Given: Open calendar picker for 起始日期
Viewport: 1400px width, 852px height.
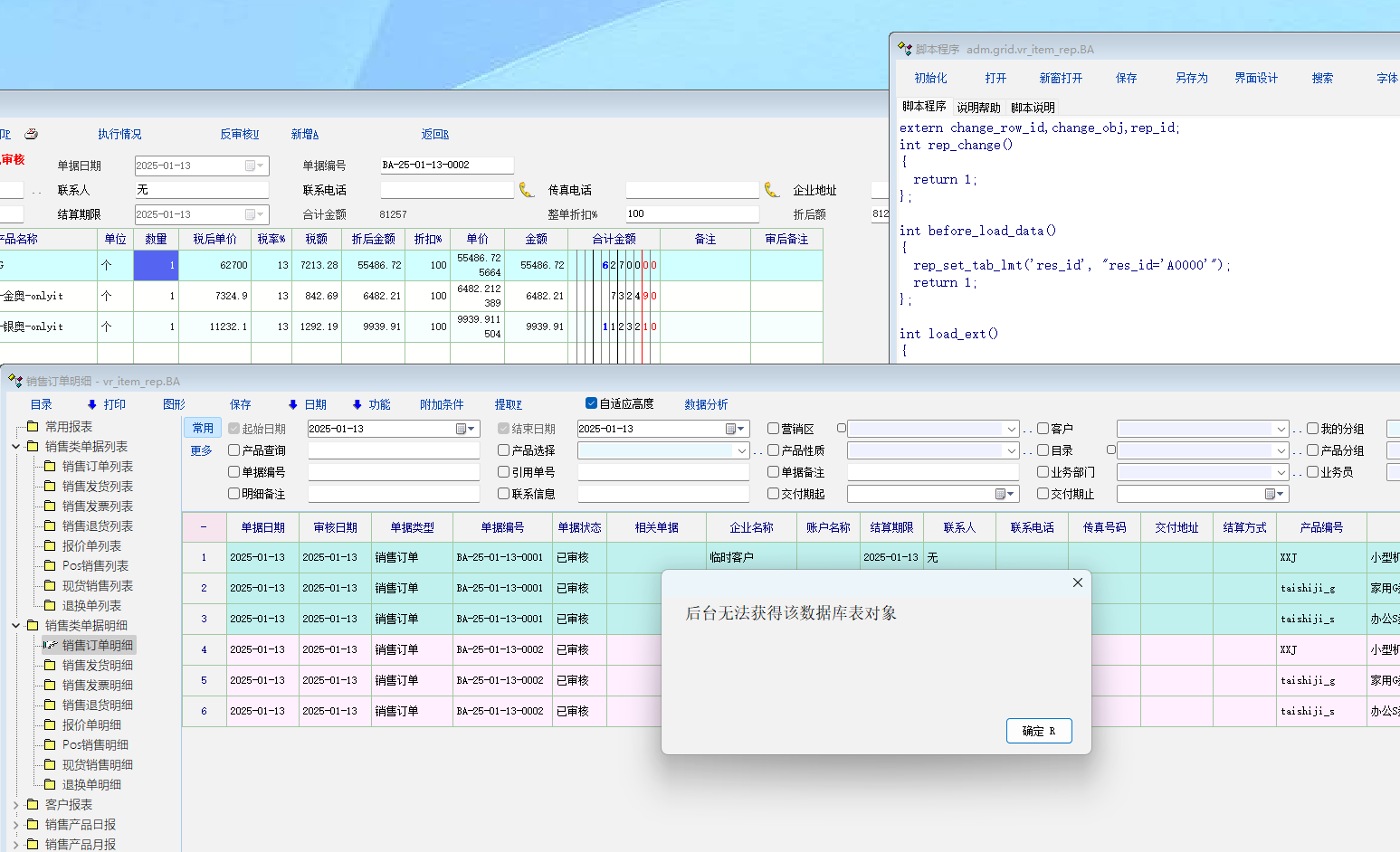Looking at the screenshot, I should [462, 429].
